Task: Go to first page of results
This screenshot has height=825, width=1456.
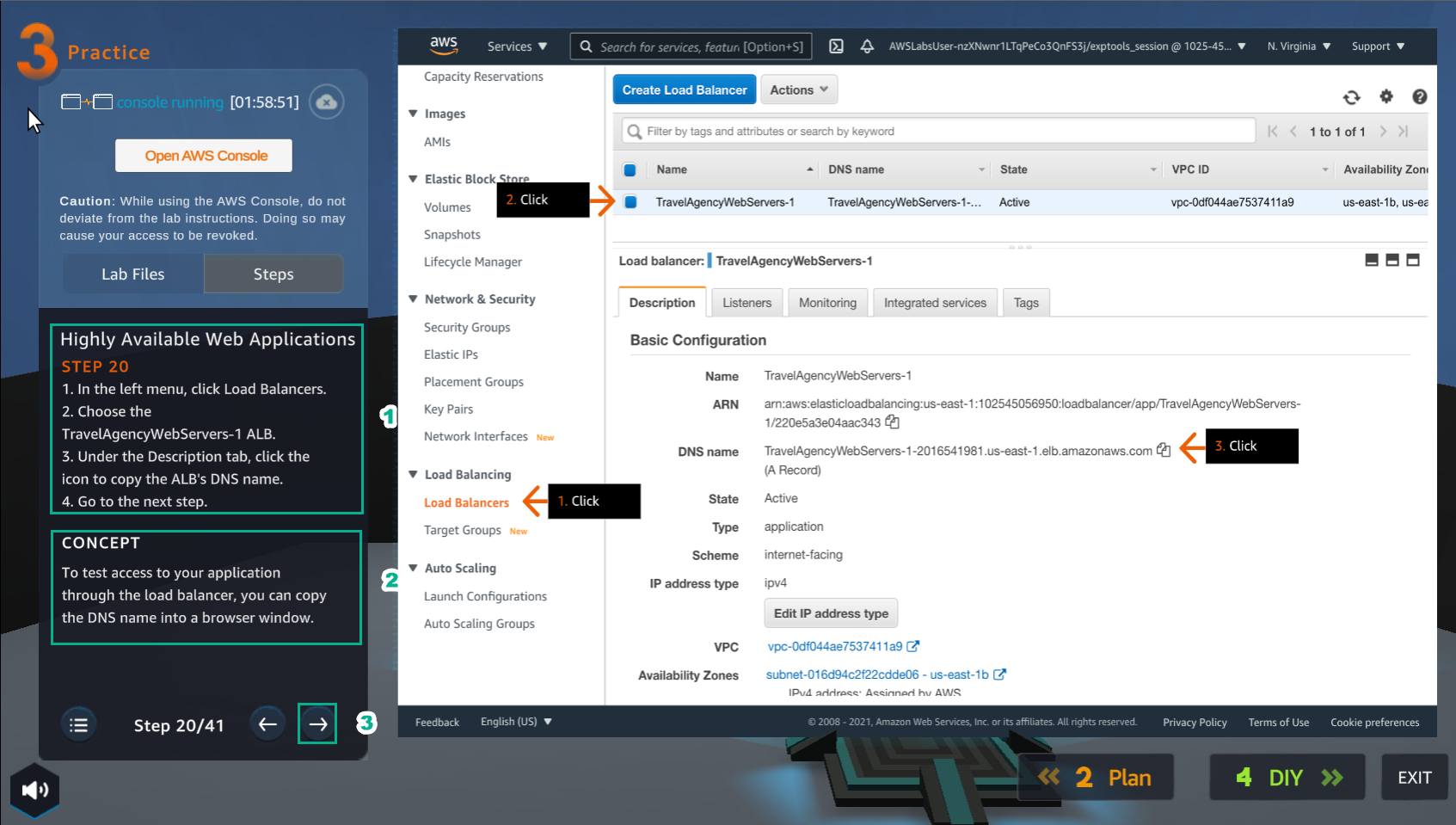Action: (1273, 131)
